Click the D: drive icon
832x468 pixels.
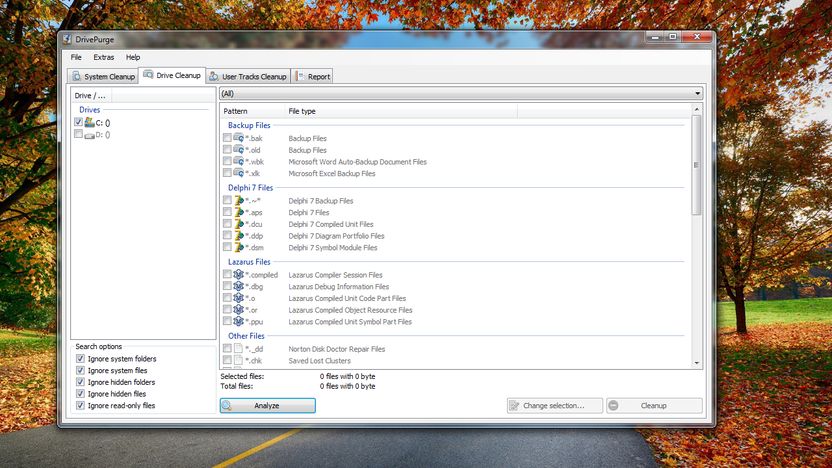[x=90, y=135]
